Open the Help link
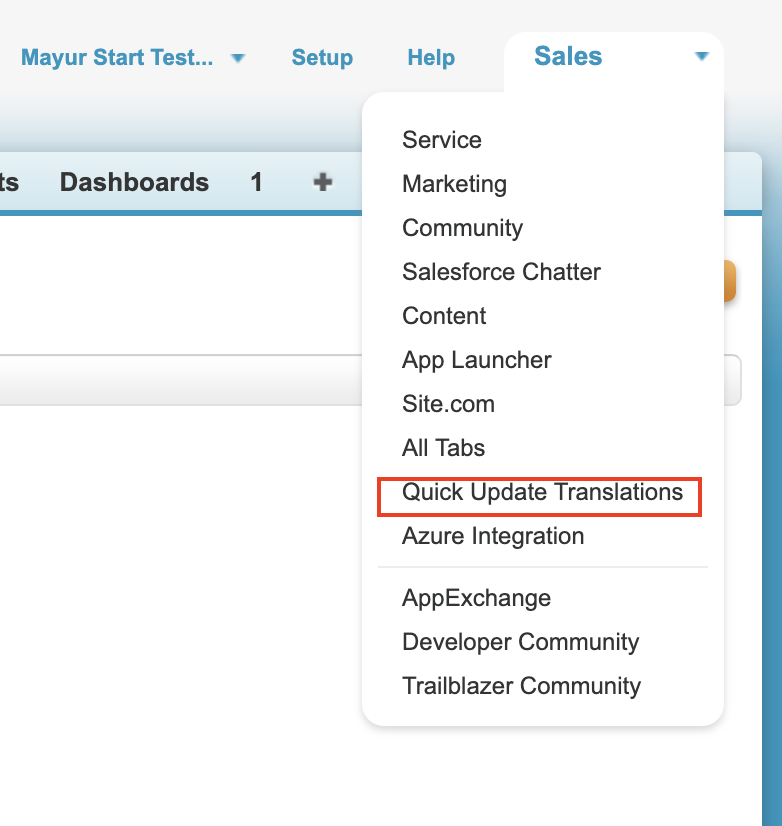 point(431,58)
